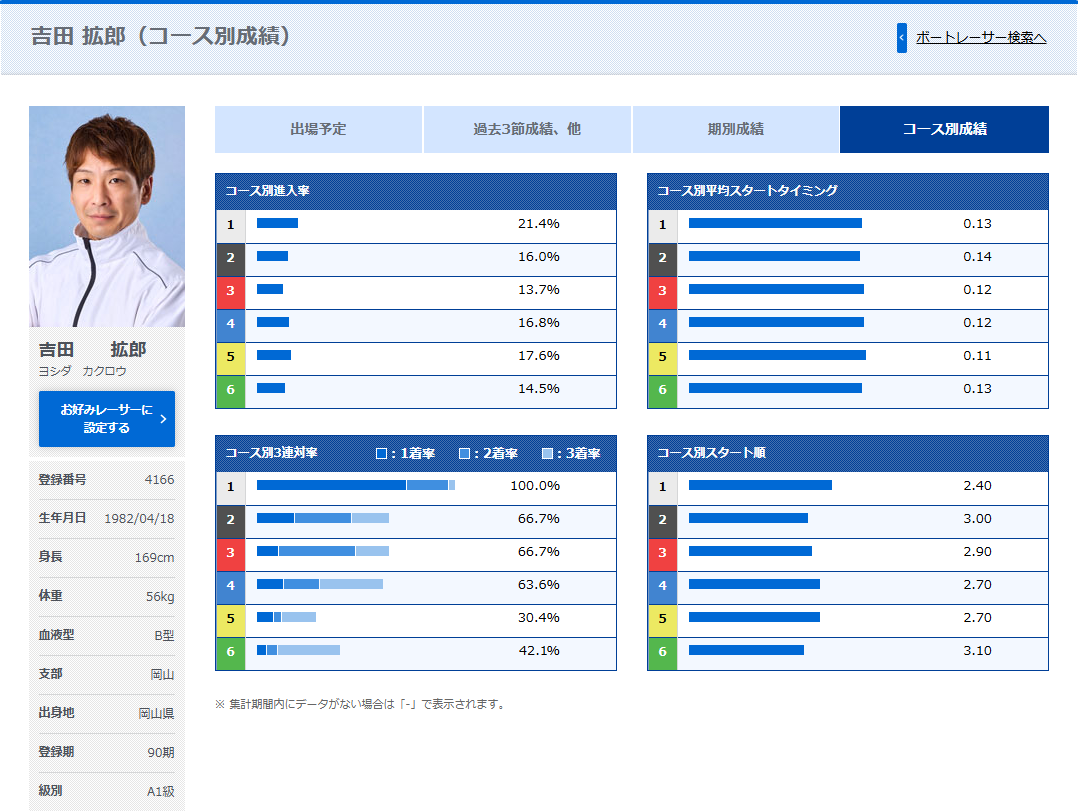Click black course 2 badge in コース別3連対率
This screenshot has height=811, width=1078.
(231, 520)
